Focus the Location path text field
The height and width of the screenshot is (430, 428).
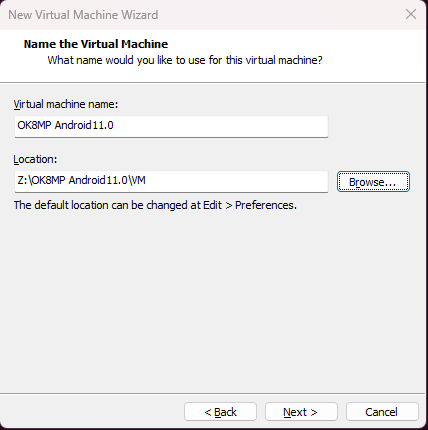[171, 181]
